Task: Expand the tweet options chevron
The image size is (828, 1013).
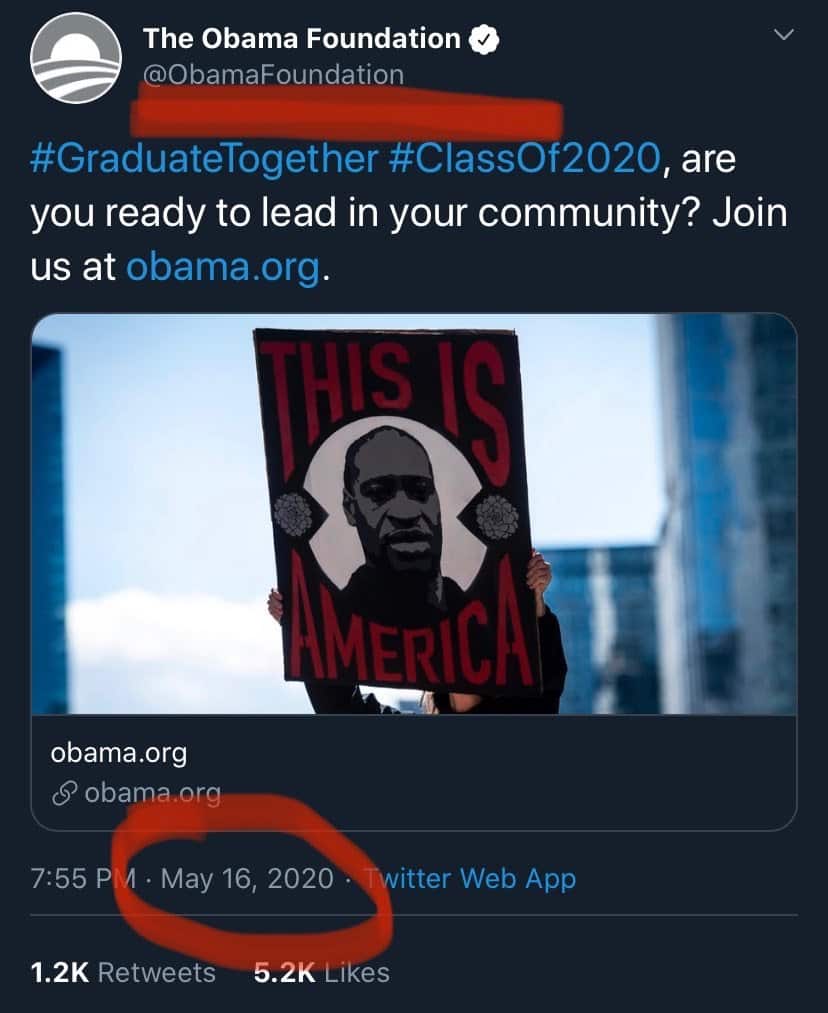Action: [x=785, y=35]
